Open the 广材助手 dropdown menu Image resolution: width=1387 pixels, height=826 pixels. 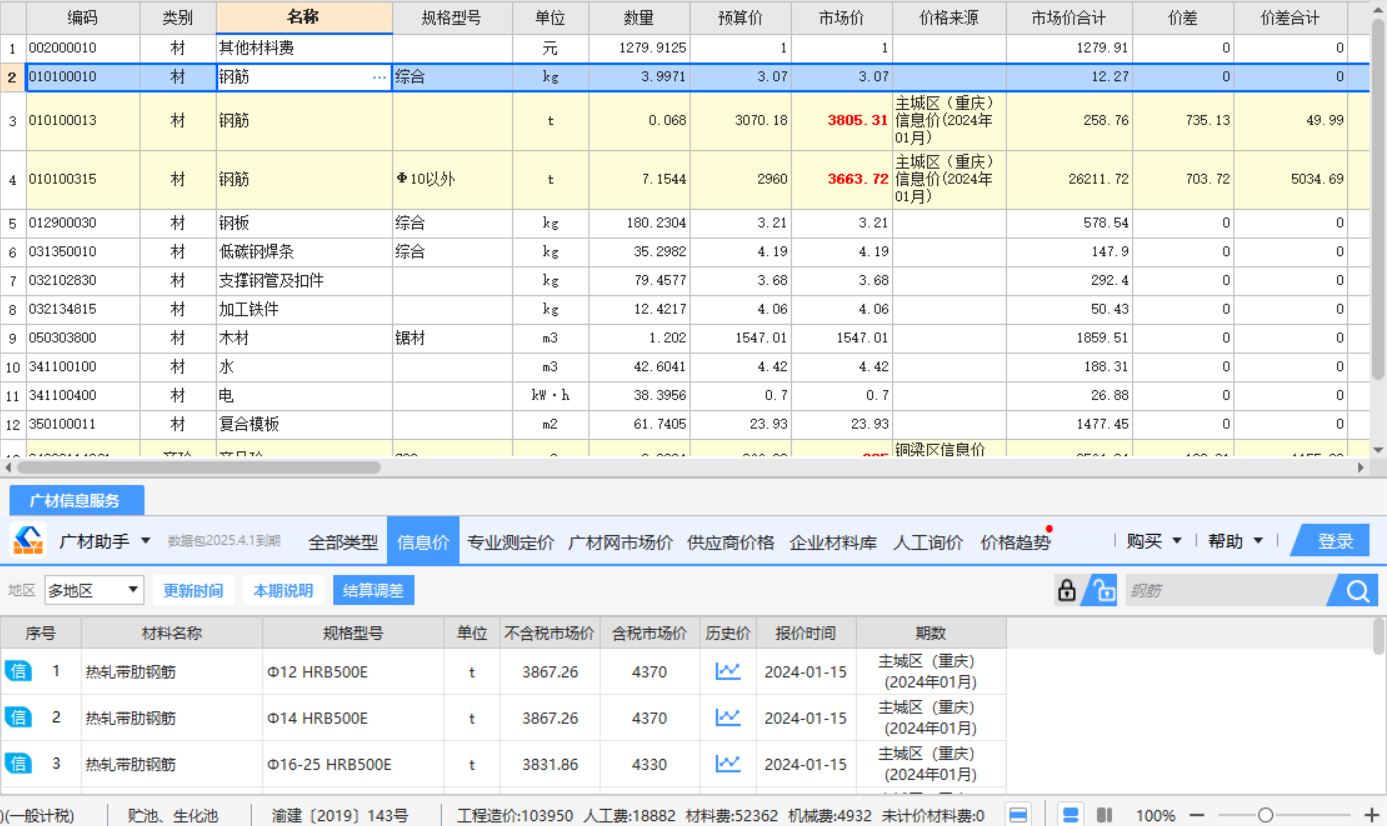click(x=145, y=541)
